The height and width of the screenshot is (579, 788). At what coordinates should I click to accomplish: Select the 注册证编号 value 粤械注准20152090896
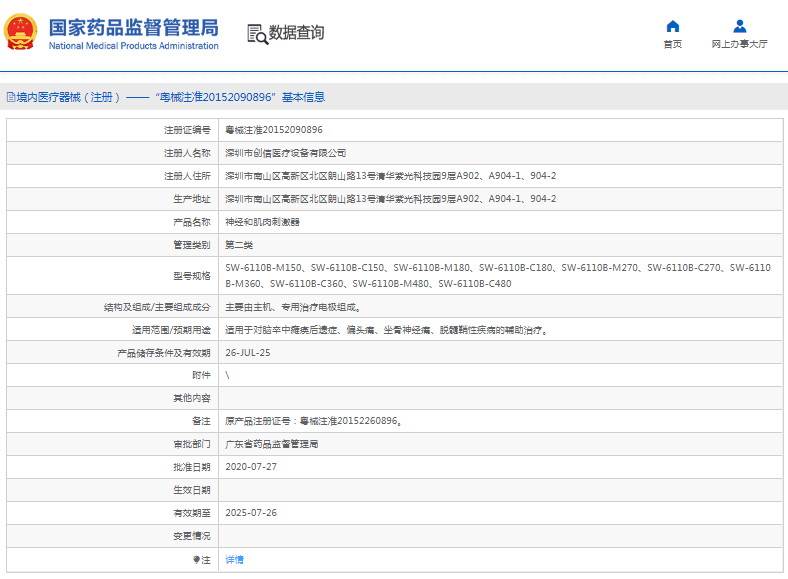coord(274,130)
